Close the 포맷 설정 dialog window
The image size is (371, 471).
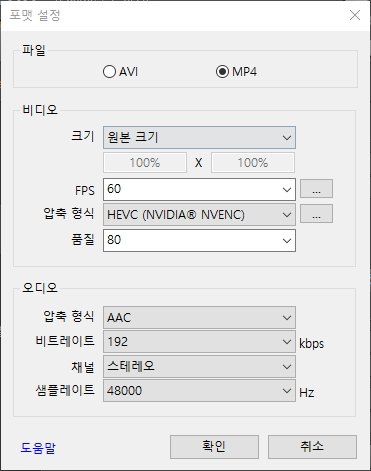pos(355,15)
